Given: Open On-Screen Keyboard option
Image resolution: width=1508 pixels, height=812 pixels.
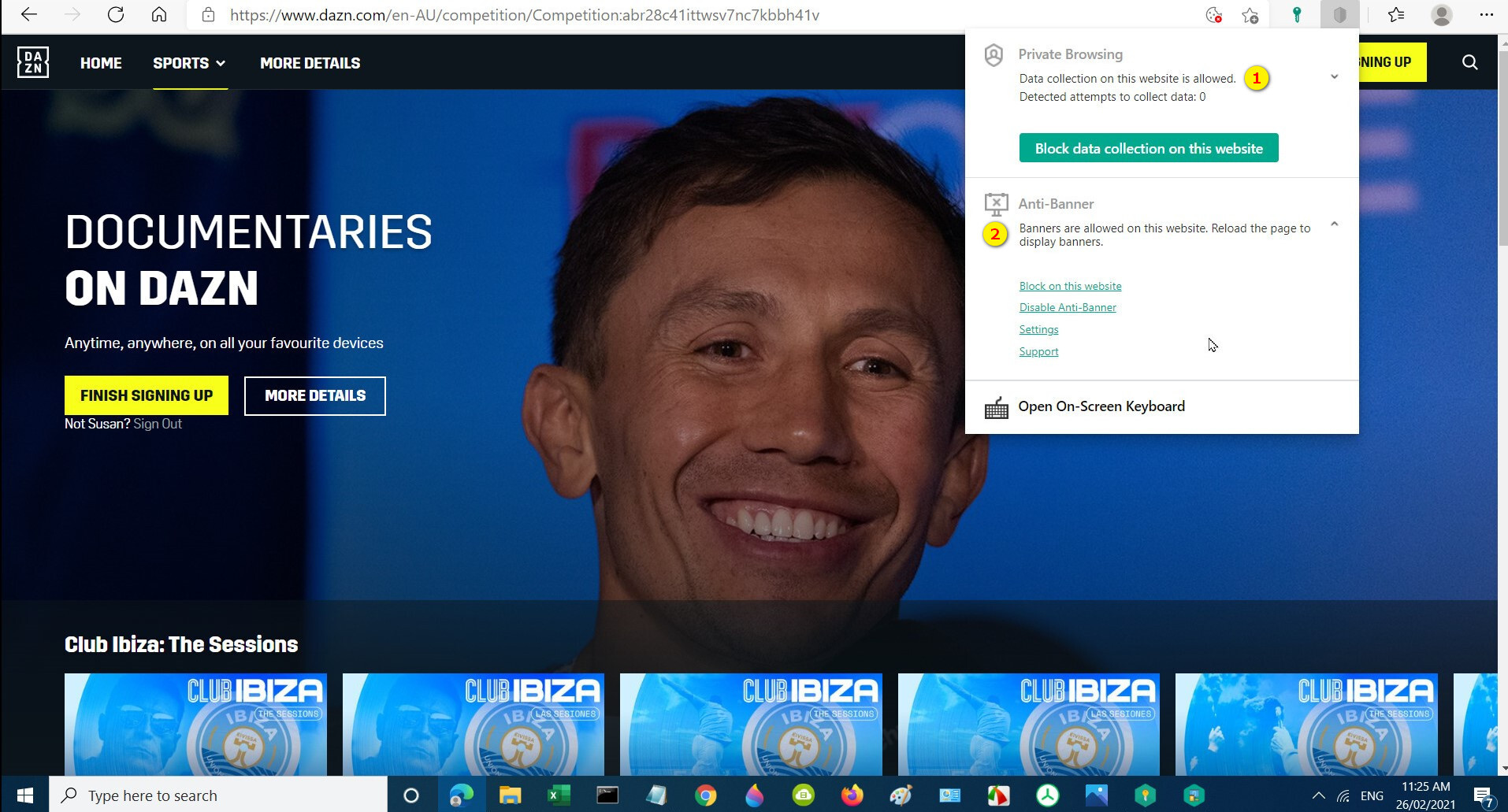Looking at the screenshot, I should 1101,406.
